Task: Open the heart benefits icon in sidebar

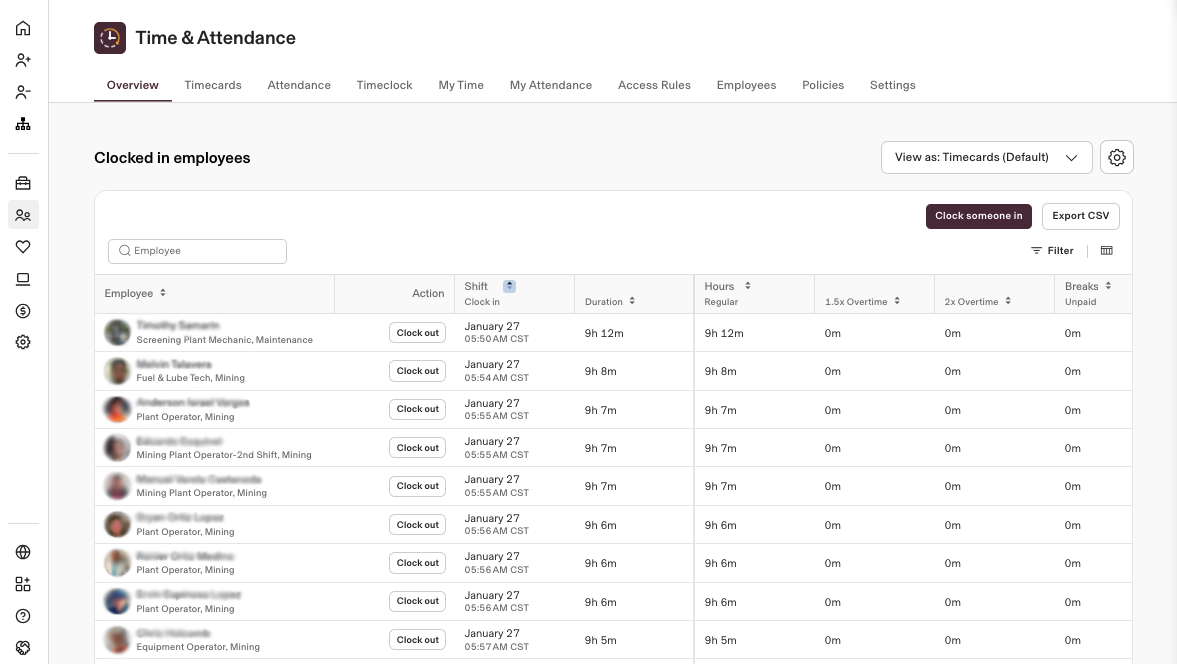Action: [x=23, y=247]
